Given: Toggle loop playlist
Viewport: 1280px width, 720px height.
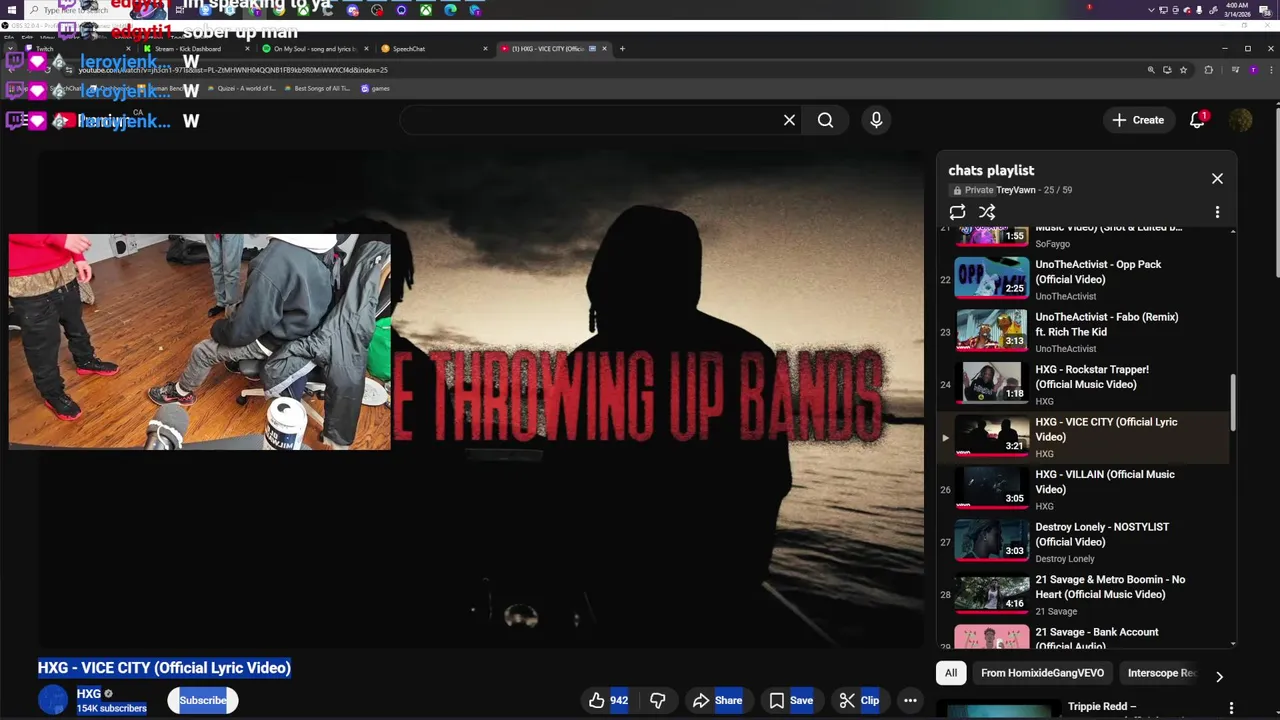Looking at the screenshot, I should point(957,212).
